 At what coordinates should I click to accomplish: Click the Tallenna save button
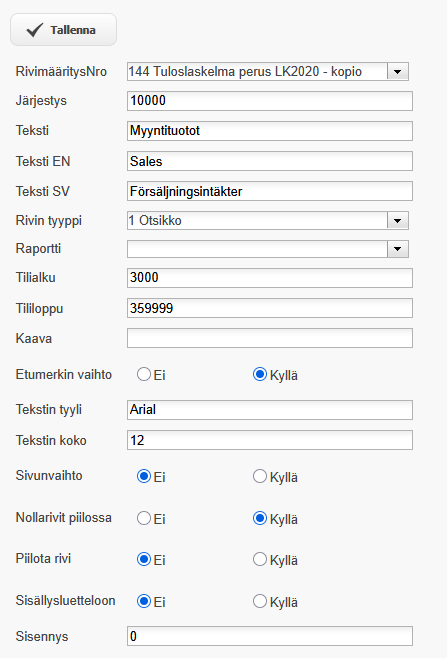63,30
